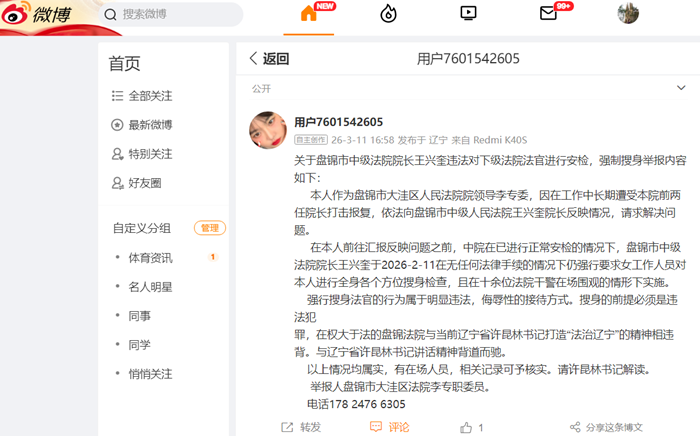The height and width of the screenshot is (436, 700).
Task: Select 全部关注 in sidebar
Action: pyautogui.click(x=150, y=96)
